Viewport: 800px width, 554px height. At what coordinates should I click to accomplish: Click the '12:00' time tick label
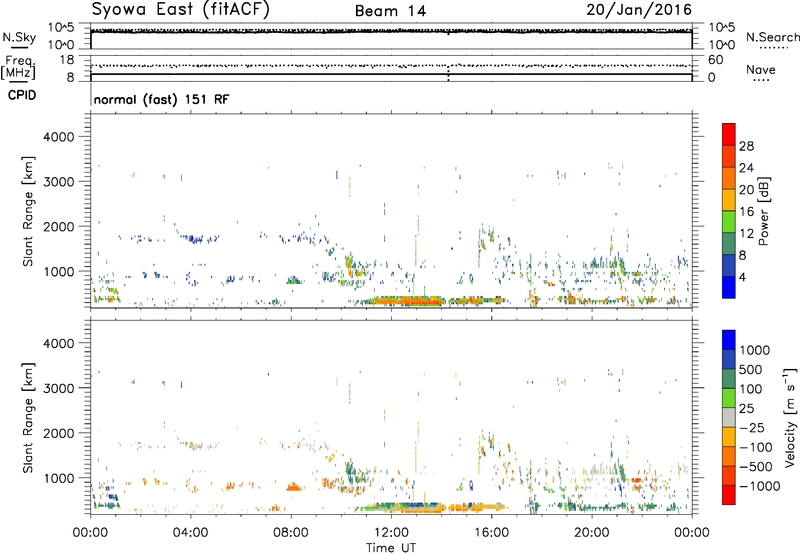[391, 533]
